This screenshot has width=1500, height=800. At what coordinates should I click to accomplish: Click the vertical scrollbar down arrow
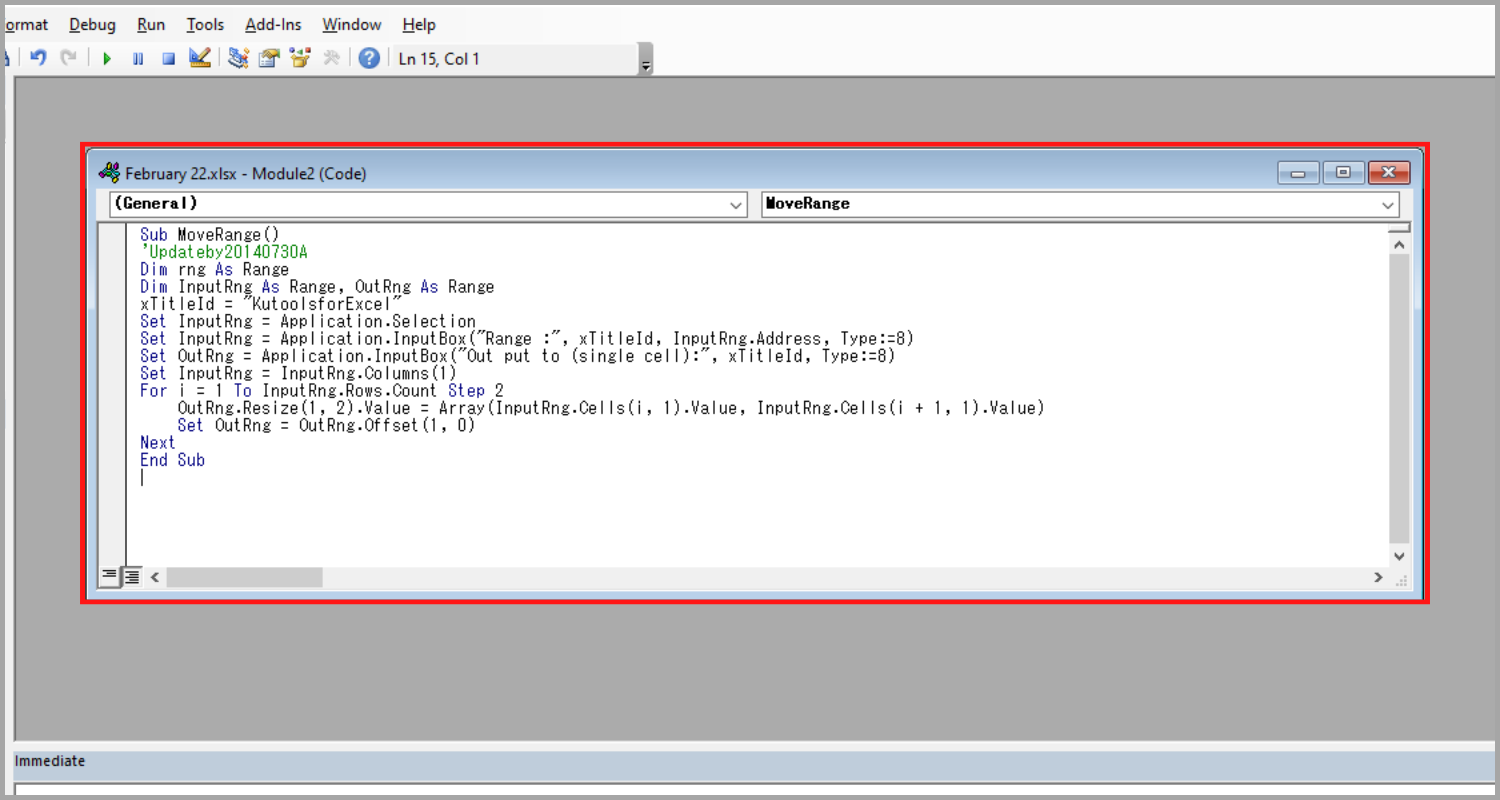coord(1399,556)
